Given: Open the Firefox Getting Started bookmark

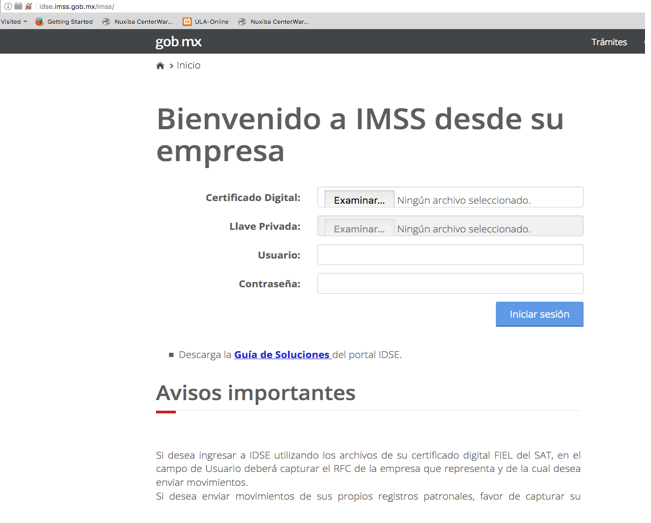Looking at the screenshot, I should click(64, 22).
